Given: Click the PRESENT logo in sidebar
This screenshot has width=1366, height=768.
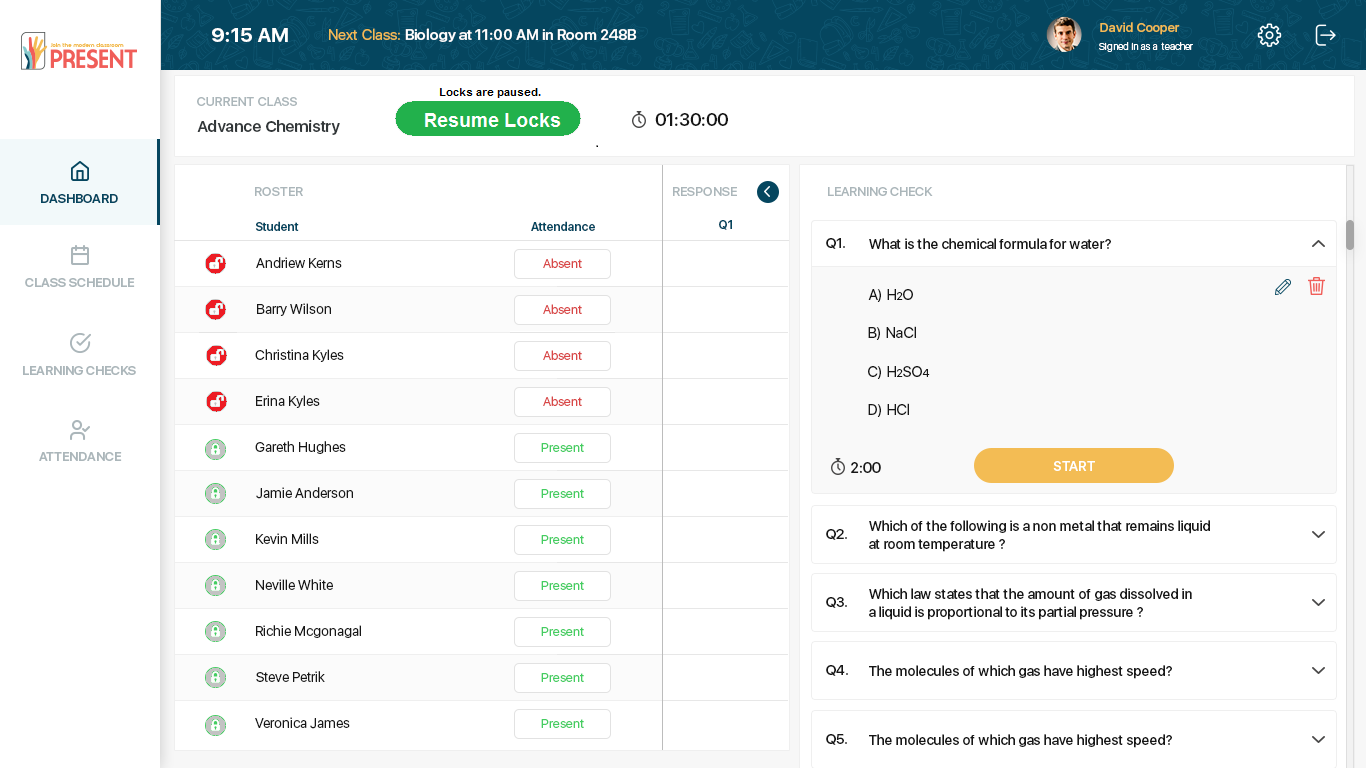Looking at the screenshot, I should click(x=79, y=51).
